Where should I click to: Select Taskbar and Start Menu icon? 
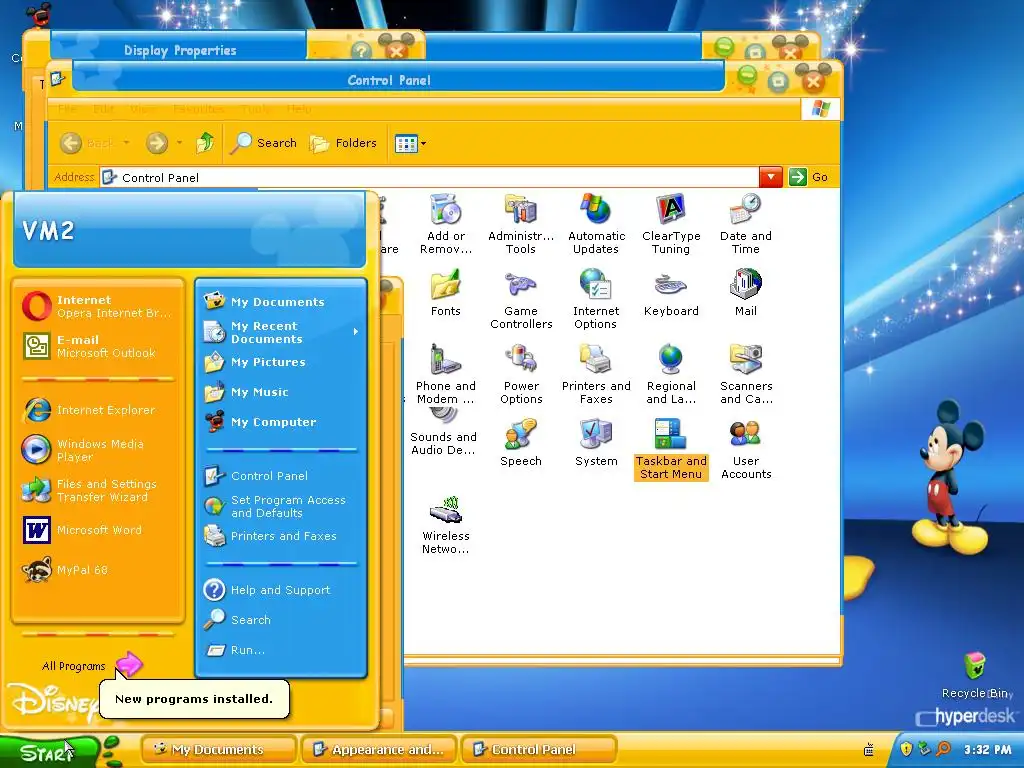pyautogui.click(x=671, y=449)
